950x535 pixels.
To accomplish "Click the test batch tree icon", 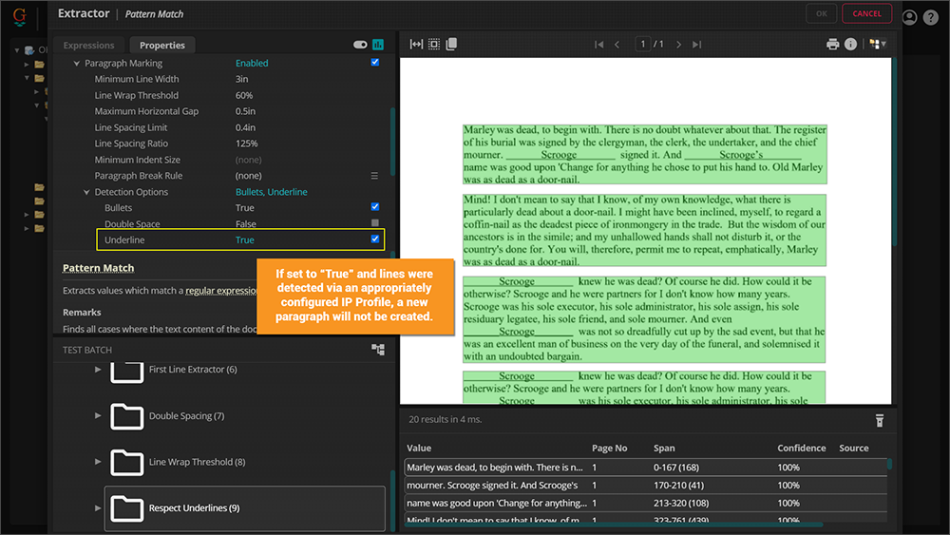I will point(378,350).
